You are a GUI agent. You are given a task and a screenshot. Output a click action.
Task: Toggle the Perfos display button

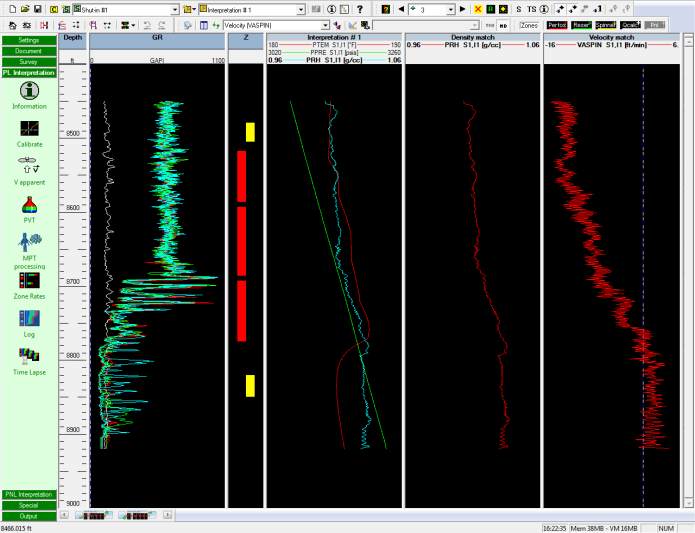[557, 26]
